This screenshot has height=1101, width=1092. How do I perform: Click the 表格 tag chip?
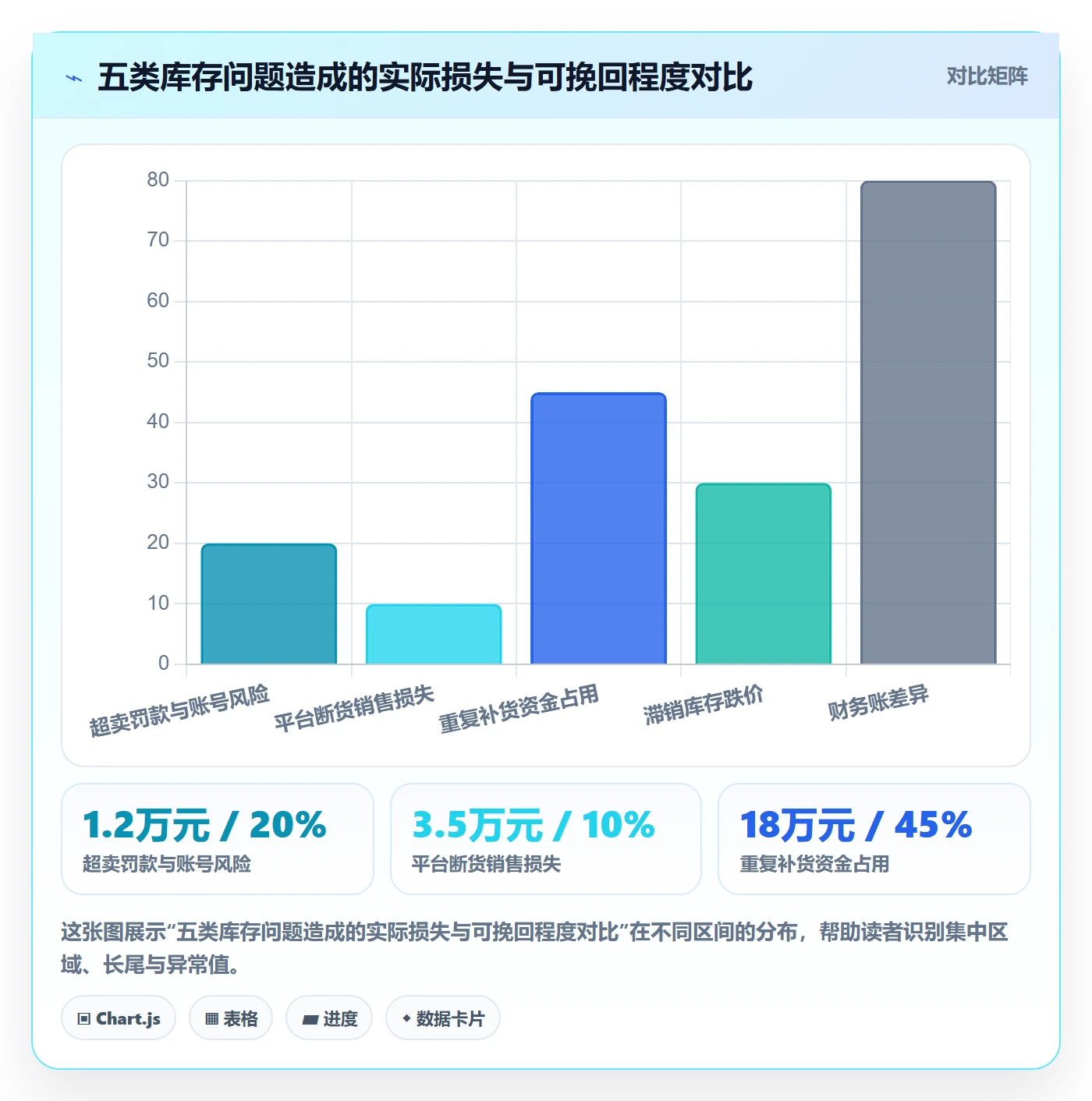pyautogui.click(x=231, y=1018)
